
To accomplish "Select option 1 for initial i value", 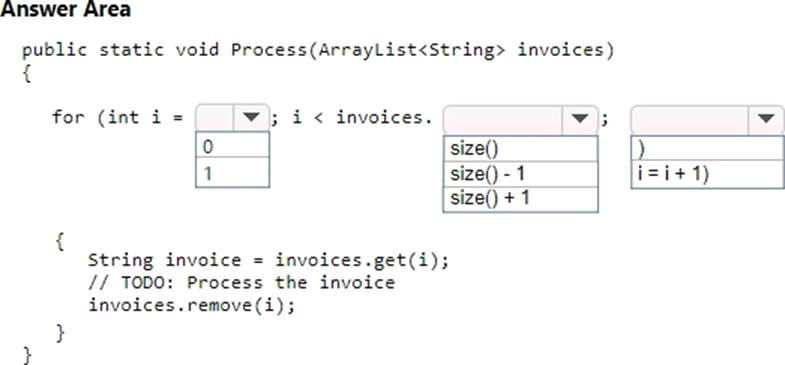I will [x=232, y=173].
